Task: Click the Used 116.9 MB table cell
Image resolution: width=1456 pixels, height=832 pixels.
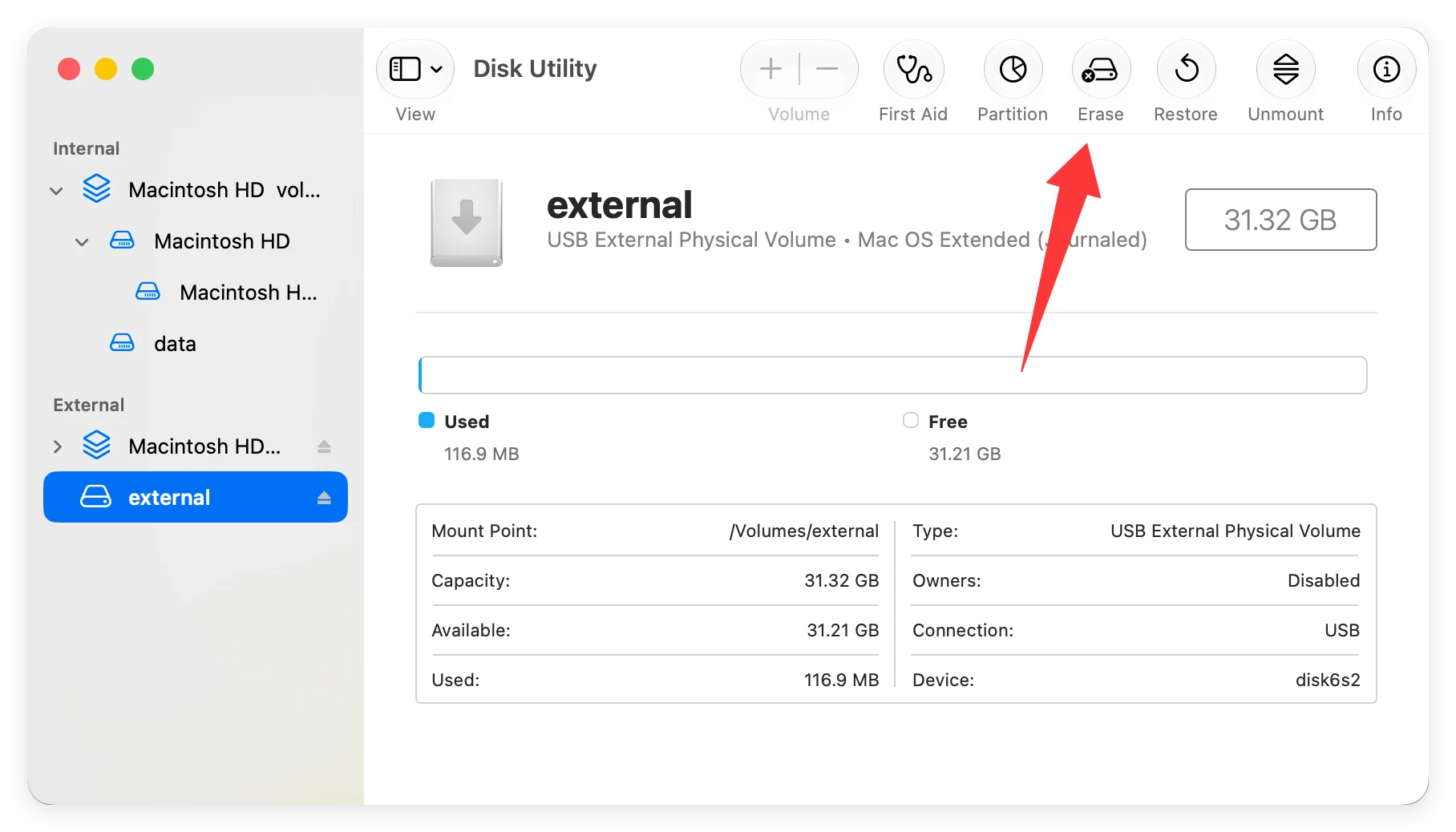Action: 842,680
